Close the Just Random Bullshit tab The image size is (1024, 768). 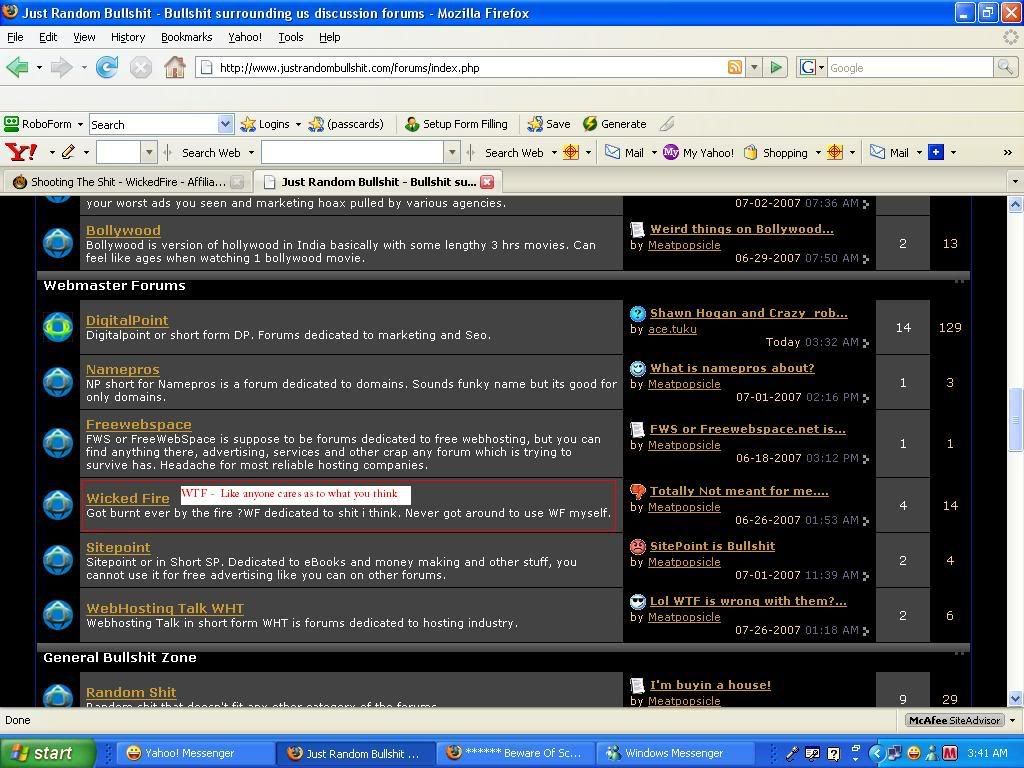click(x=487, y=182)
